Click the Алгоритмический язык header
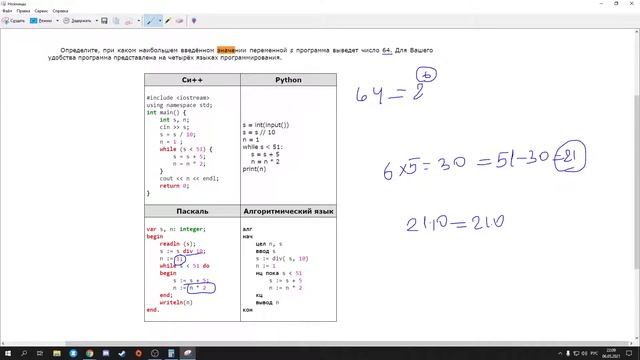 (x=288, y=211)
